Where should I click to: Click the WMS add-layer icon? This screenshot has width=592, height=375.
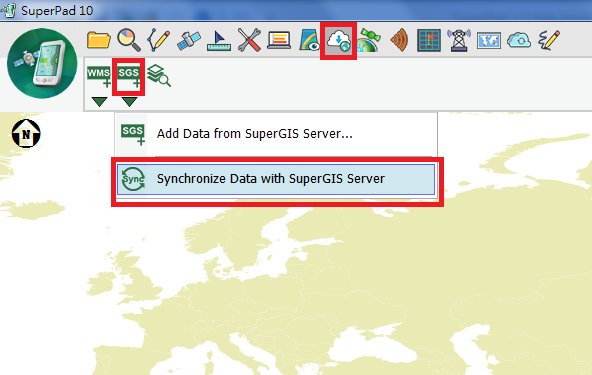pyautogui.click(x=99, y=77)
